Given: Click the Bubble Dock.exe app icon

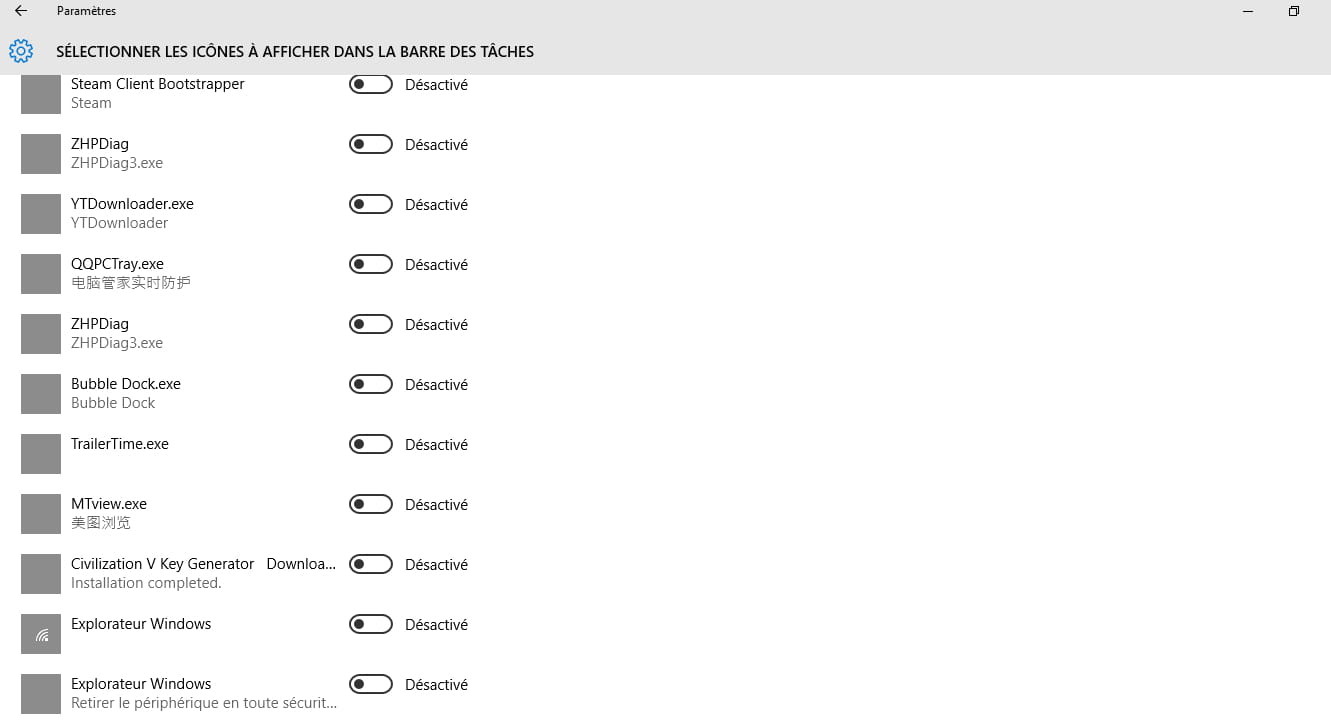Looking at the screenshot, I should (x=41, y=394).
